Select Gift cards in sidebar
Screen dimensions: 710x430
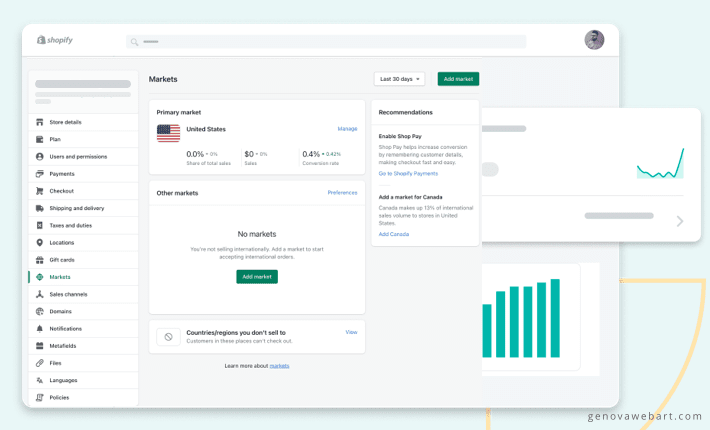pos(83,260)
